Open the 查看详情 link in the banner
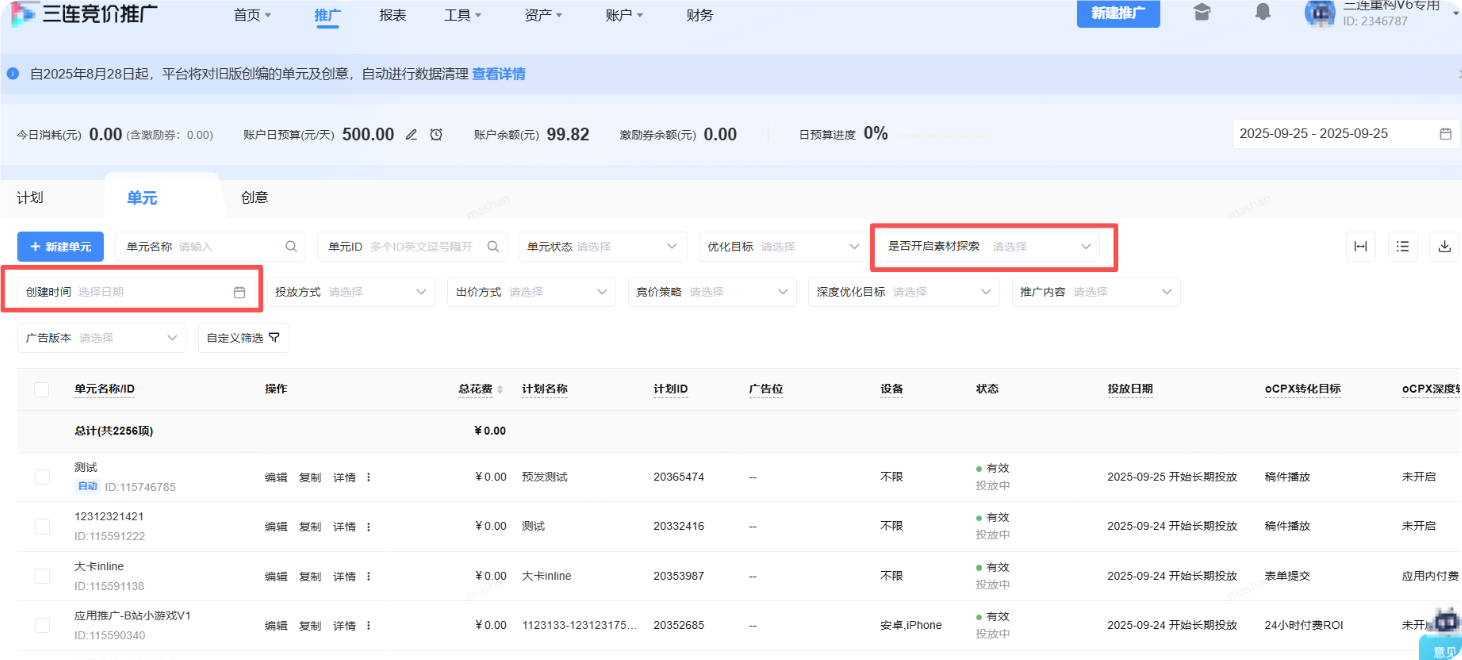 [x=498, y=74]
